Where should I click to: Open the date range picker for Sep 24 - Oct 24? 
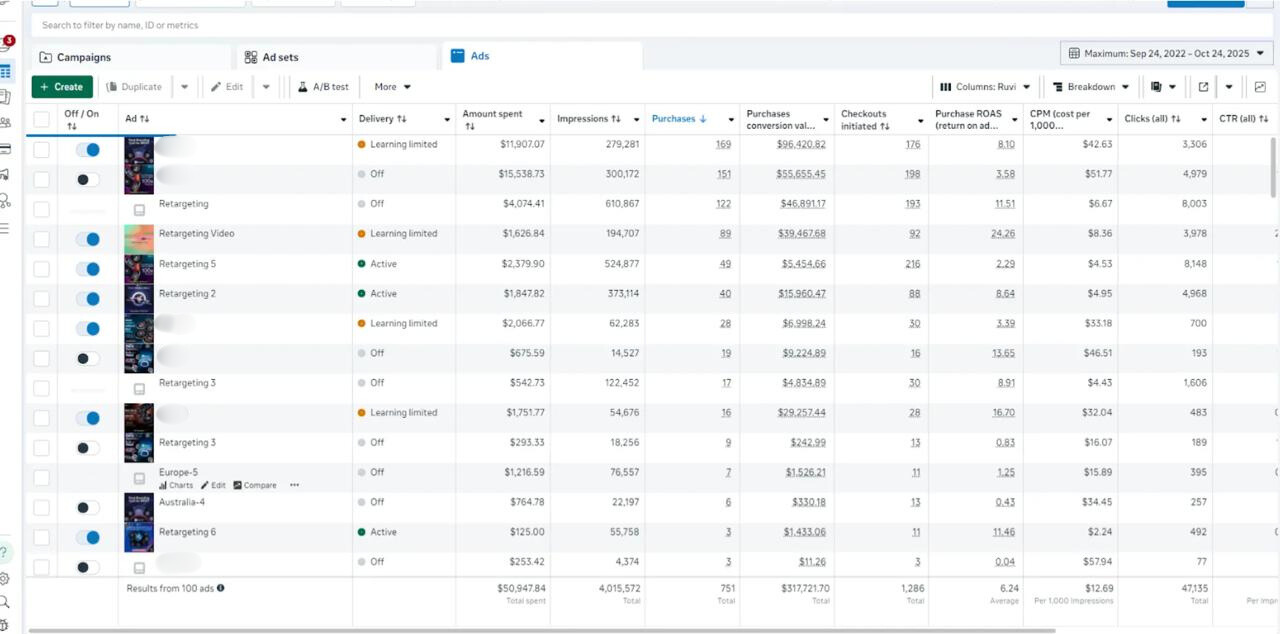coord(1165,55)
